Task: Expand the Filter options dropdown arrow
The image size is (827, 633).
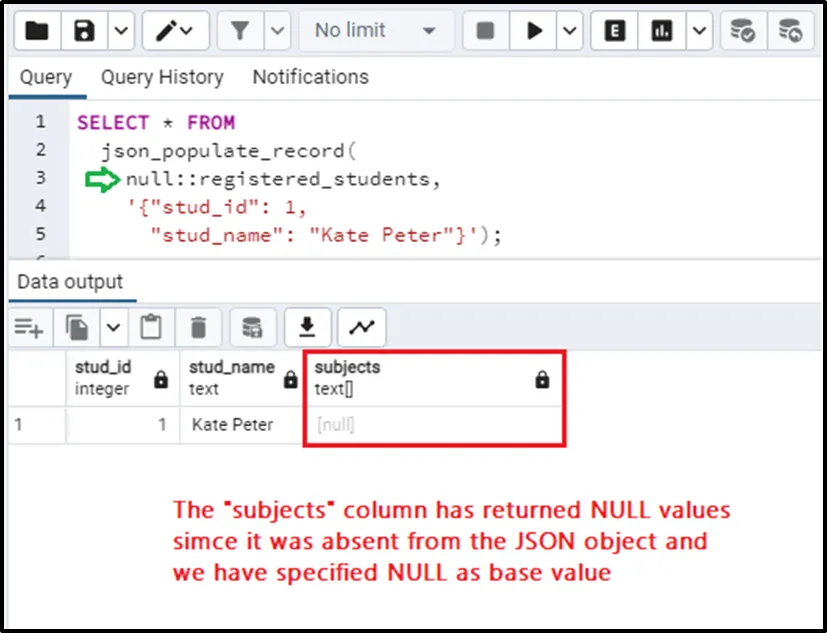Action: point(277,31)
